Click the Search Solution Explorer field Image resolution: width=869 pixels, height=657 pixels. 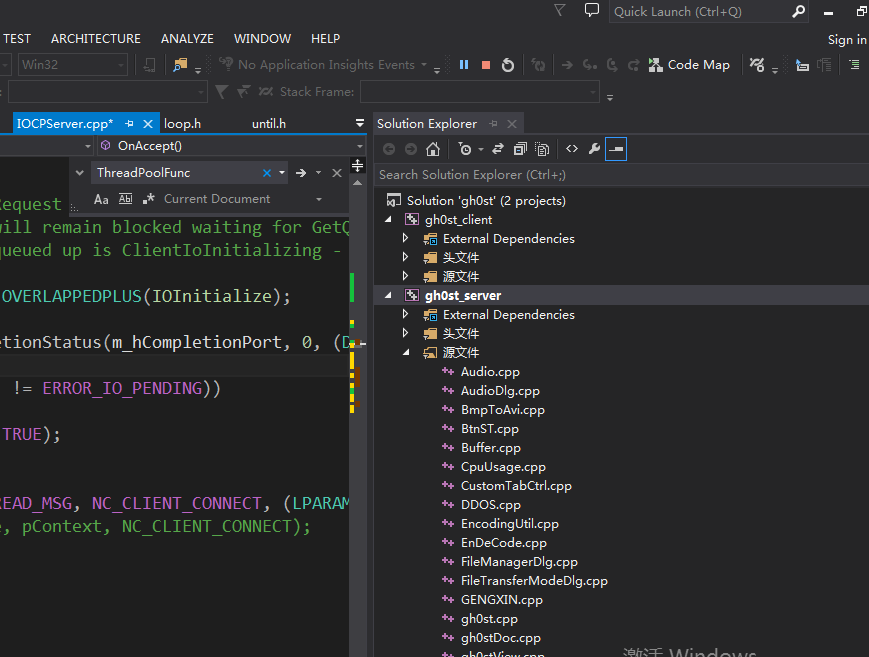click(x=600, y=175)
